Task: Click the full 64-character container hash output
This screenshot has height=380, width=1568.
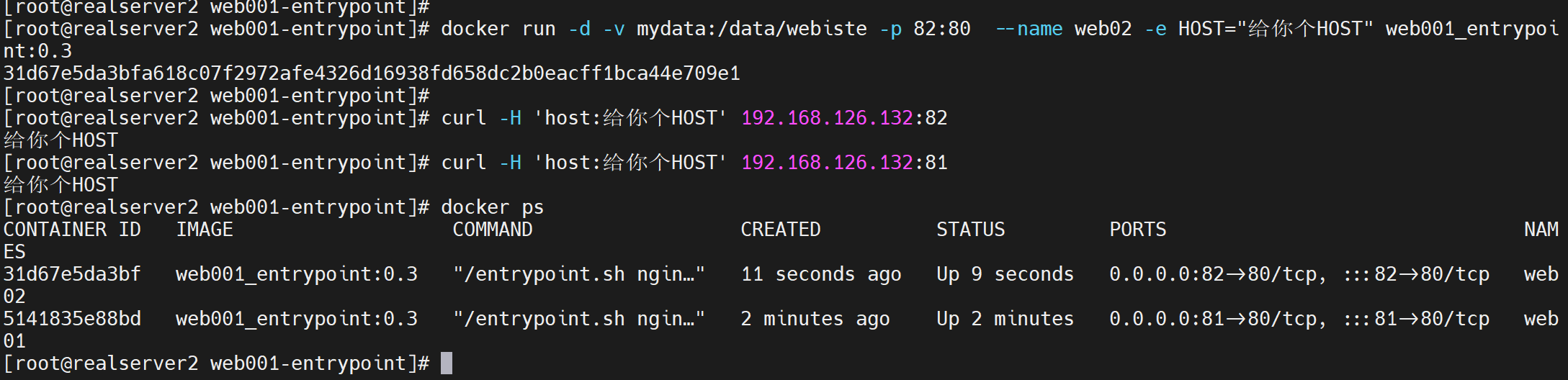Action: pyautogui.click(x=372, y=73)
